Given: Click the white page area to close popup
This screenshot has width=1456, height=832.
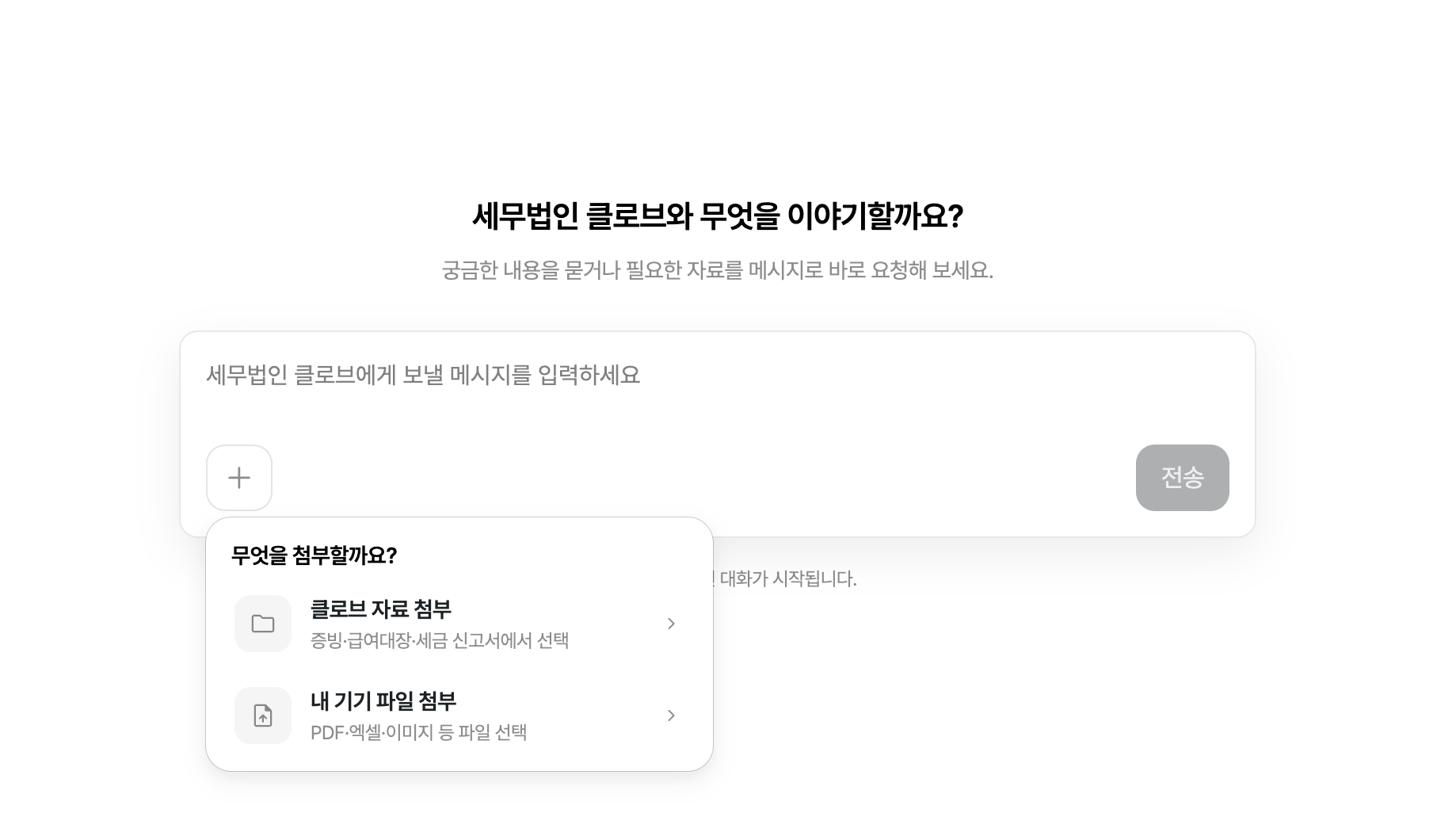Looking at the screenshot, I should coord(1109,697).
